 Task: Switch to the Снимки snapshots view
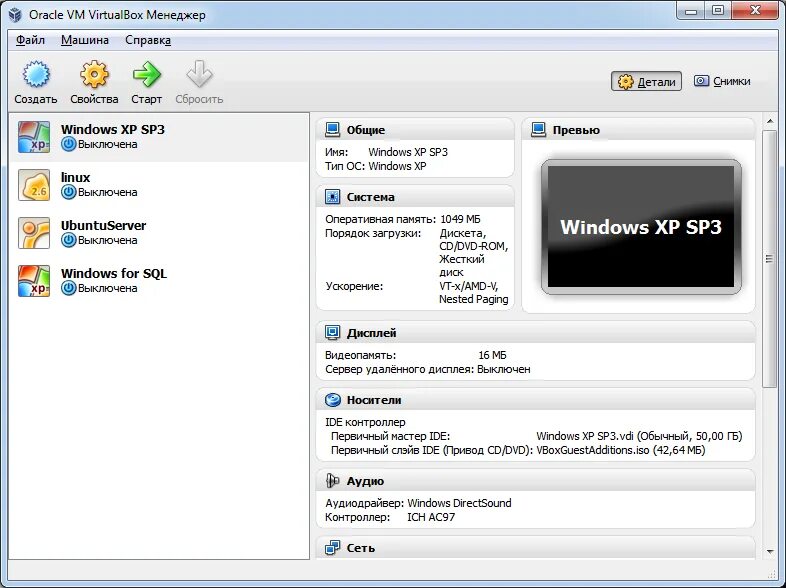[722, 81]
